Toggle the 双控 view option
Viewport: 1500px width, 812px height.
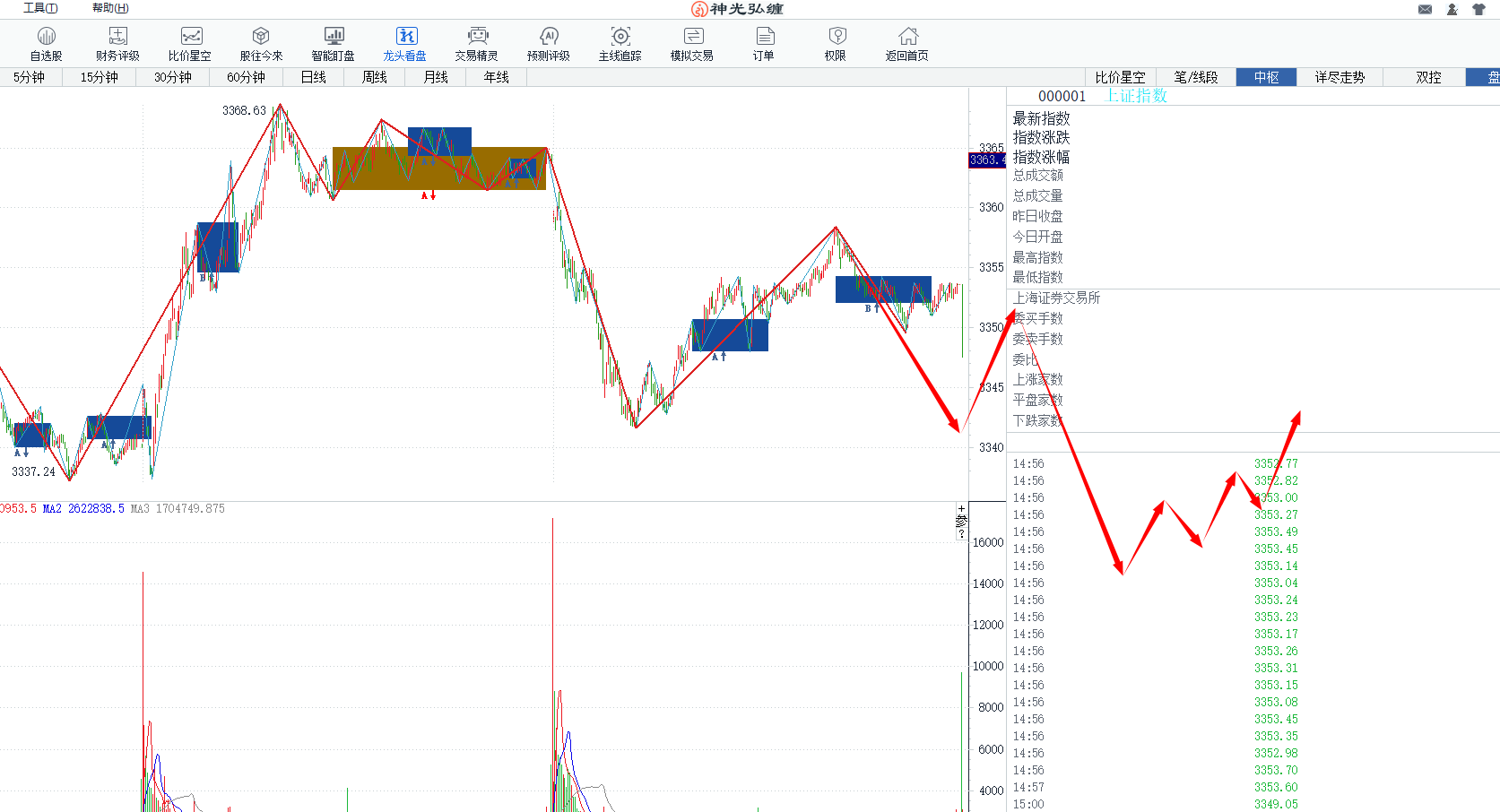click(1428, 77)
